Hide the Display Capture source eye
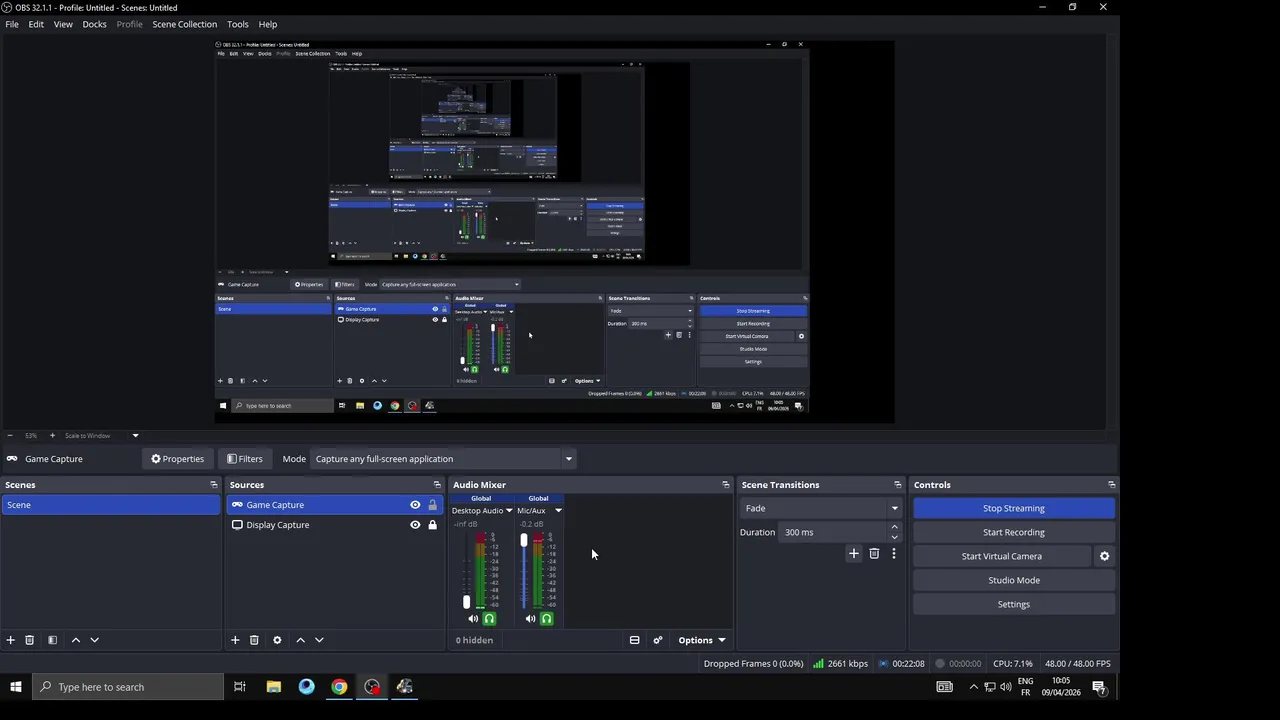 pos(415,525)
